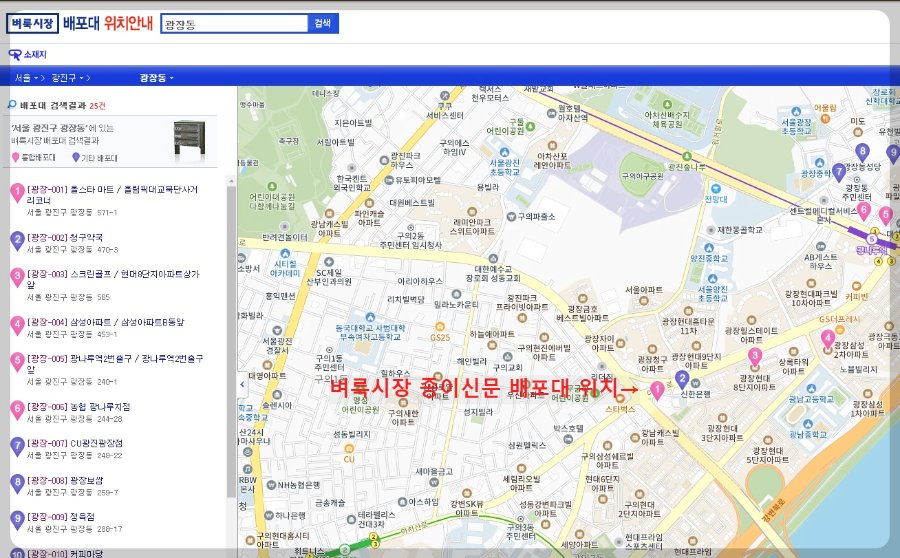Collapse the side panel with arrow handle
900x558 pixels.
[x=242, y=385]
